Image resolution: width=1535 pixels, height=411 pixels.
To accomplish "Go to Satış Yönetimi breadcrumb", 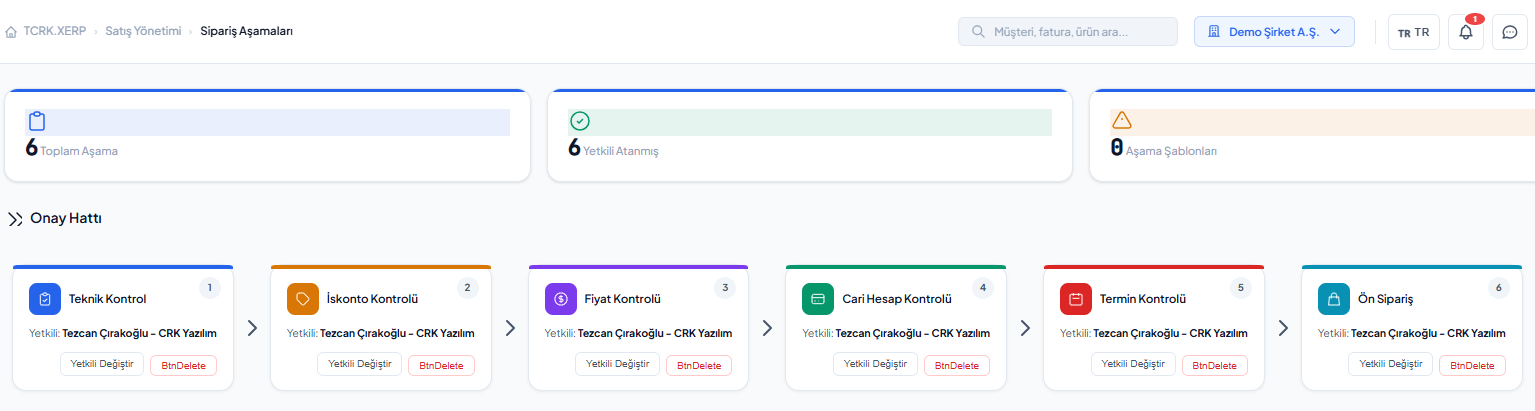I will click(x=143, y=31).
